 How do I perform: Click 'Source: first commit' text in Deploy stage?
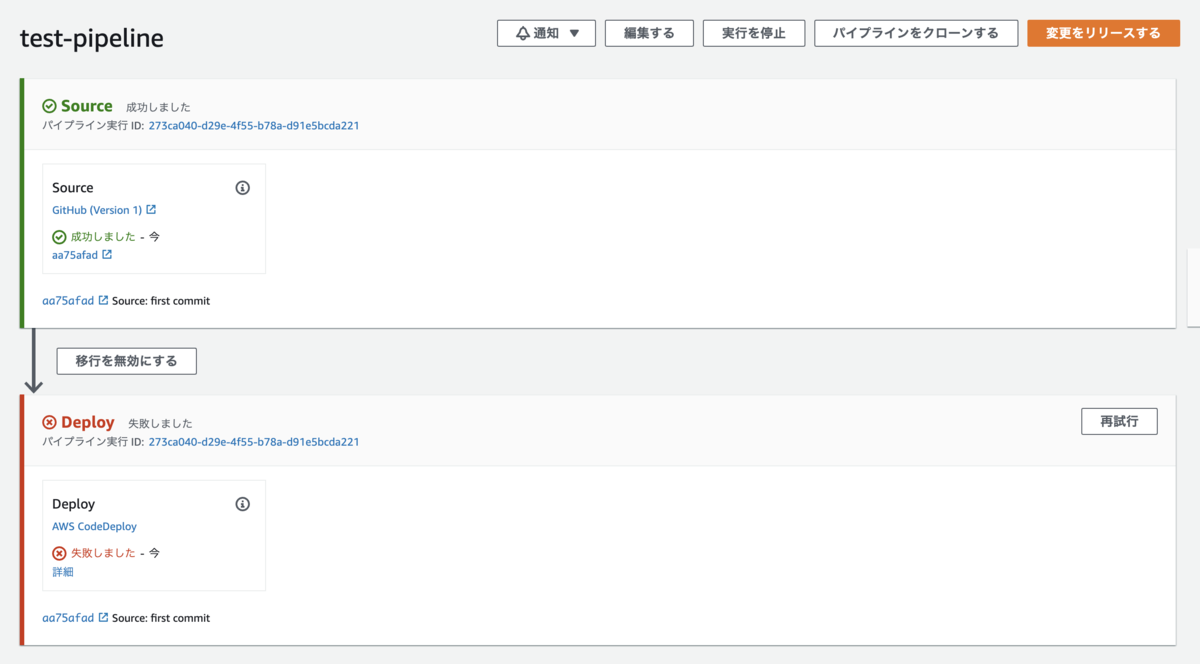click(161, 618)
